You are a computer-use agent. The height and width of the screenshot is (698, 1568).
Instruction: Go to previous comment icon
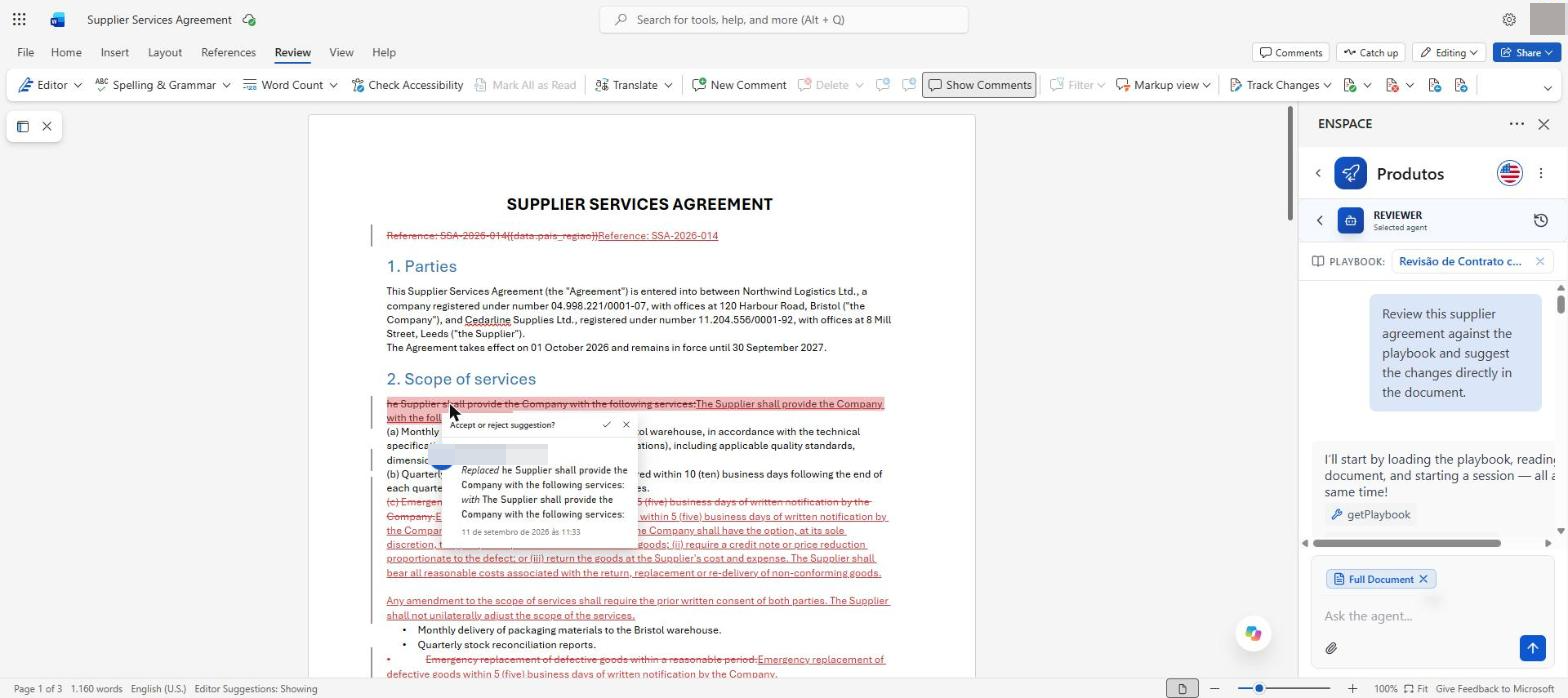pos(883,85)
